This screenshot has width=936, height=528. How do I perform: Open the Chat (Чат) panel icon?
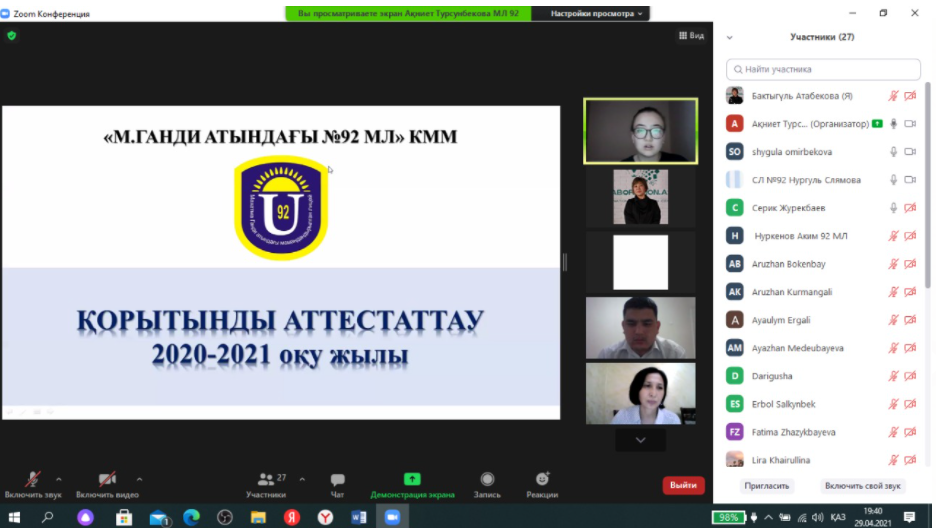click(x=337, y=480)
